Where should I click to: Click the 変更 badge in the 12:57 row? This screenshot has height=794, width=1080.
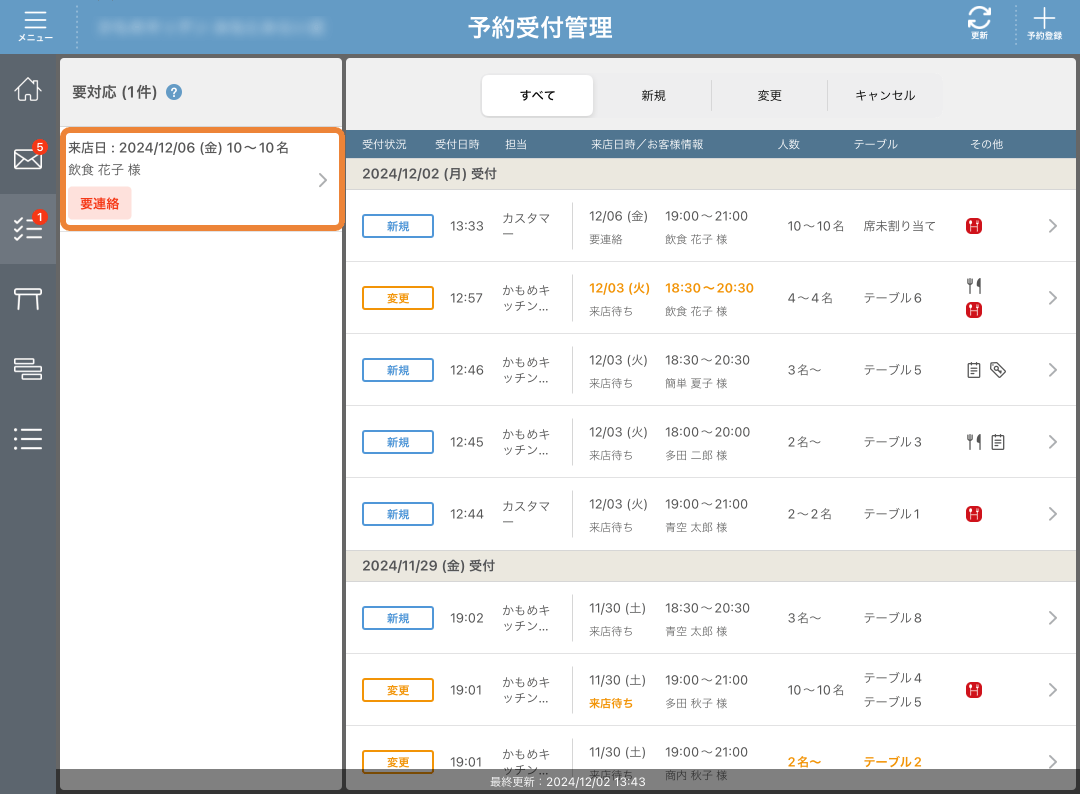(x=398, y=298)
